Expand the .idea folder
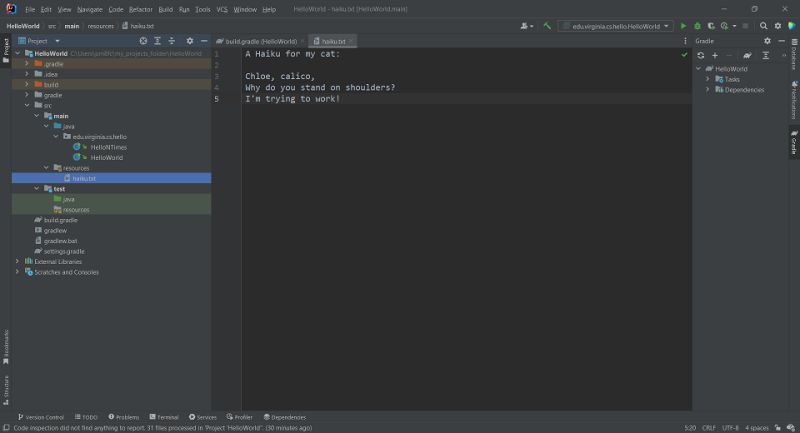The width and height of the screenshot is (800, 433). point(27,74)
